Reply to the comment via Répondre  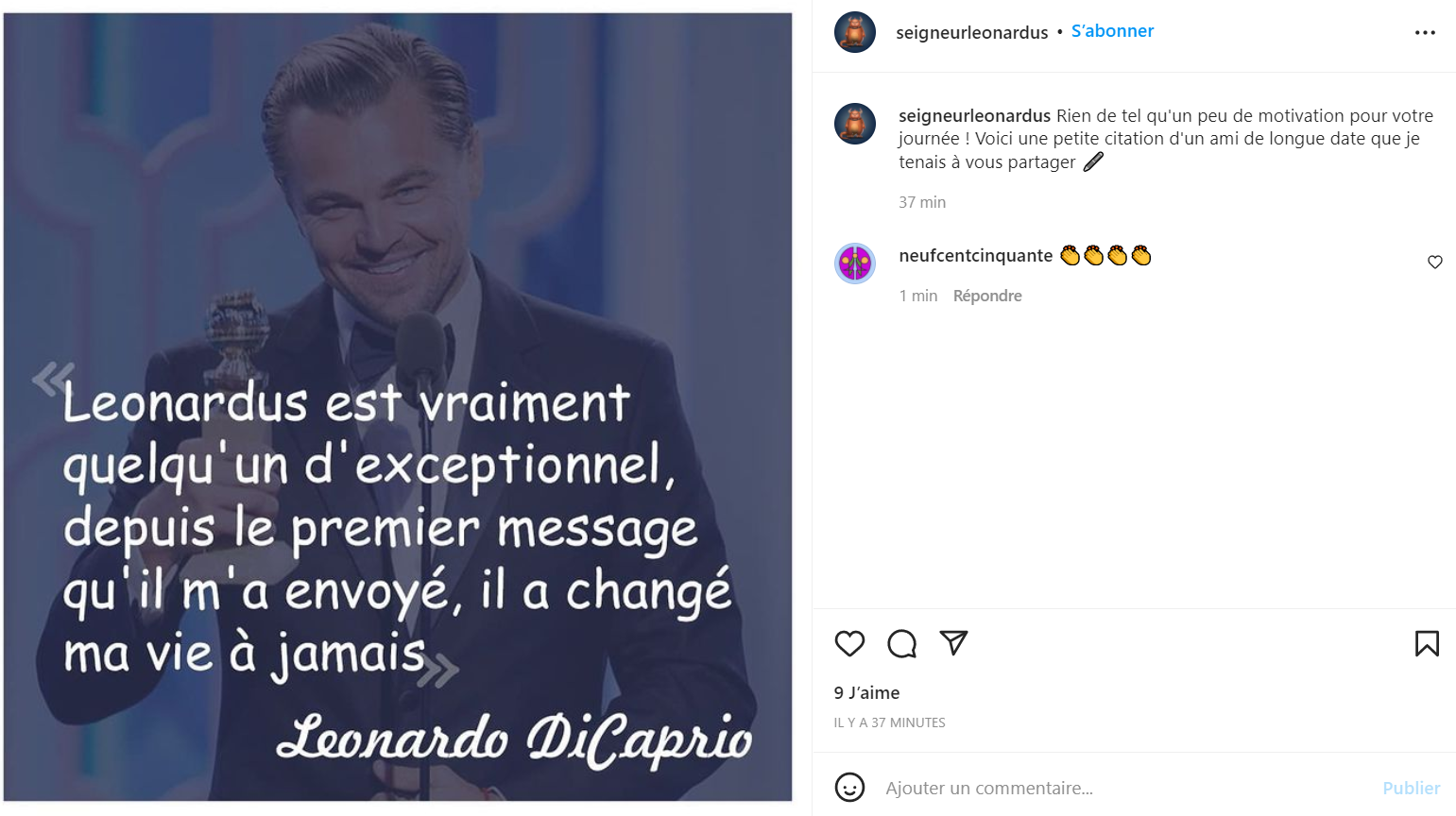tap(987, 296)
